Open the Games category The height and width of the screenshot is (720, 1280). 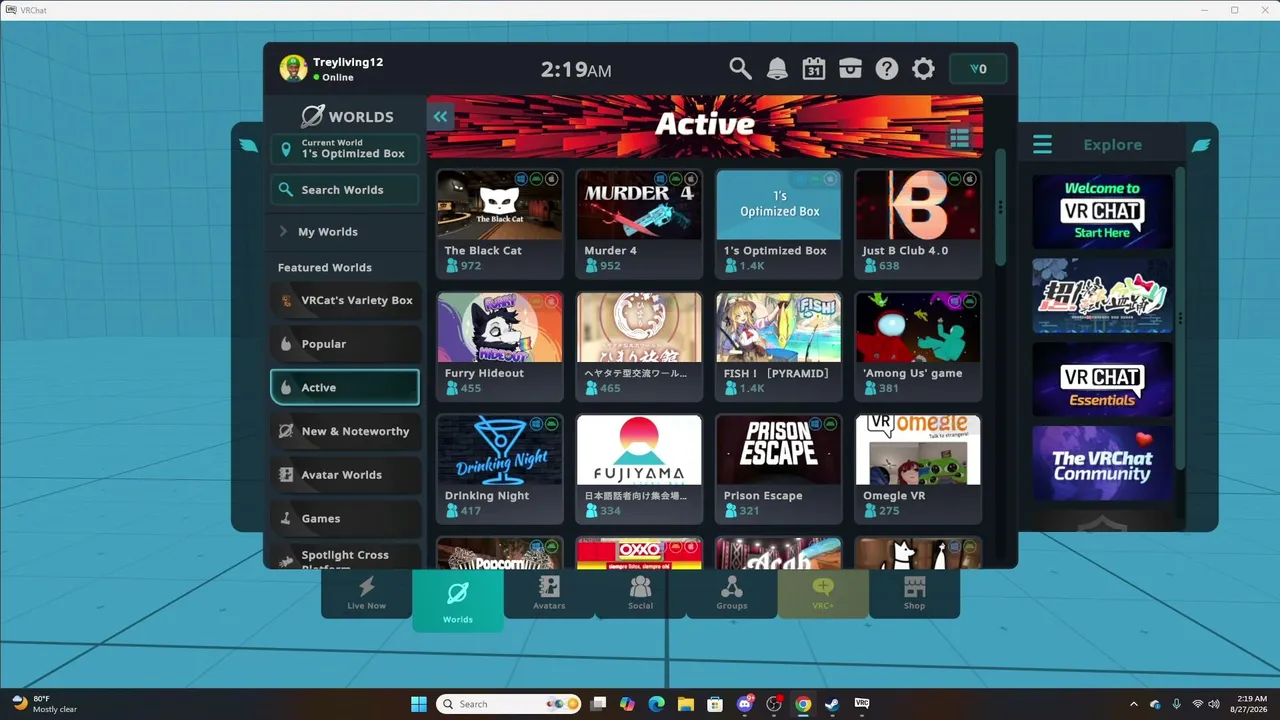[x=345, y=519]
